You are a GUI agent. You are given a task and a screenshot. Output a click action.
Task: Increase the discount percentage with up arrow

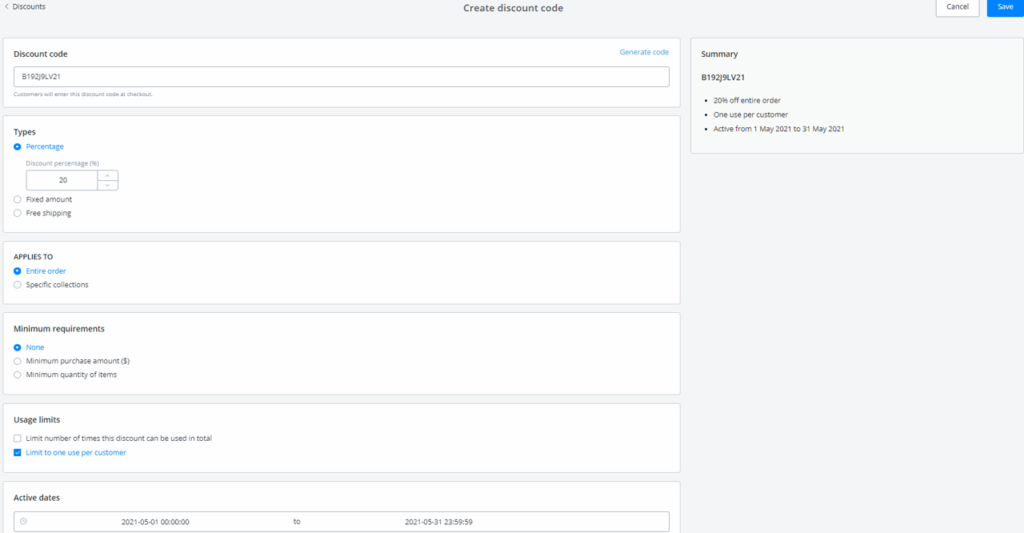(x=108, y=175)
